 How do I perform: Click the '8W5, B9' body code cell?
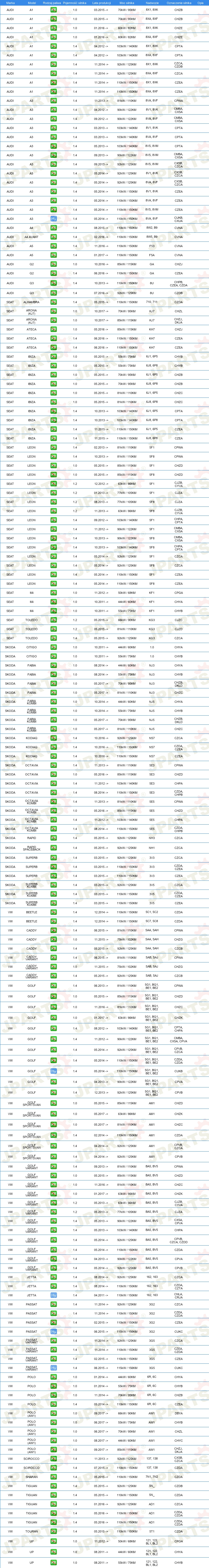(x=152, y=237)
